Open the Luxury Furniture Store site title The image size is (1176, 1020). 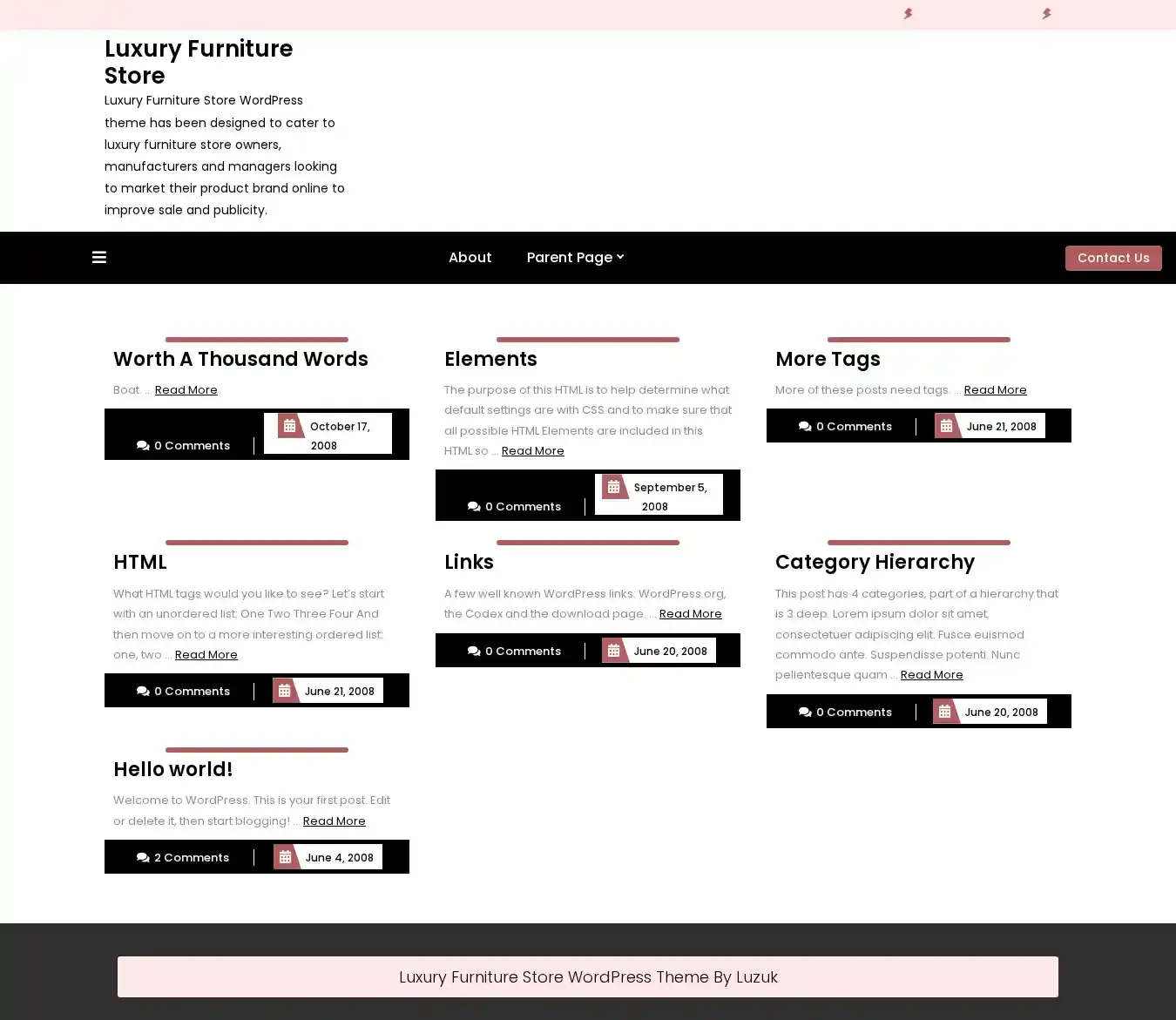click(199, 62)
